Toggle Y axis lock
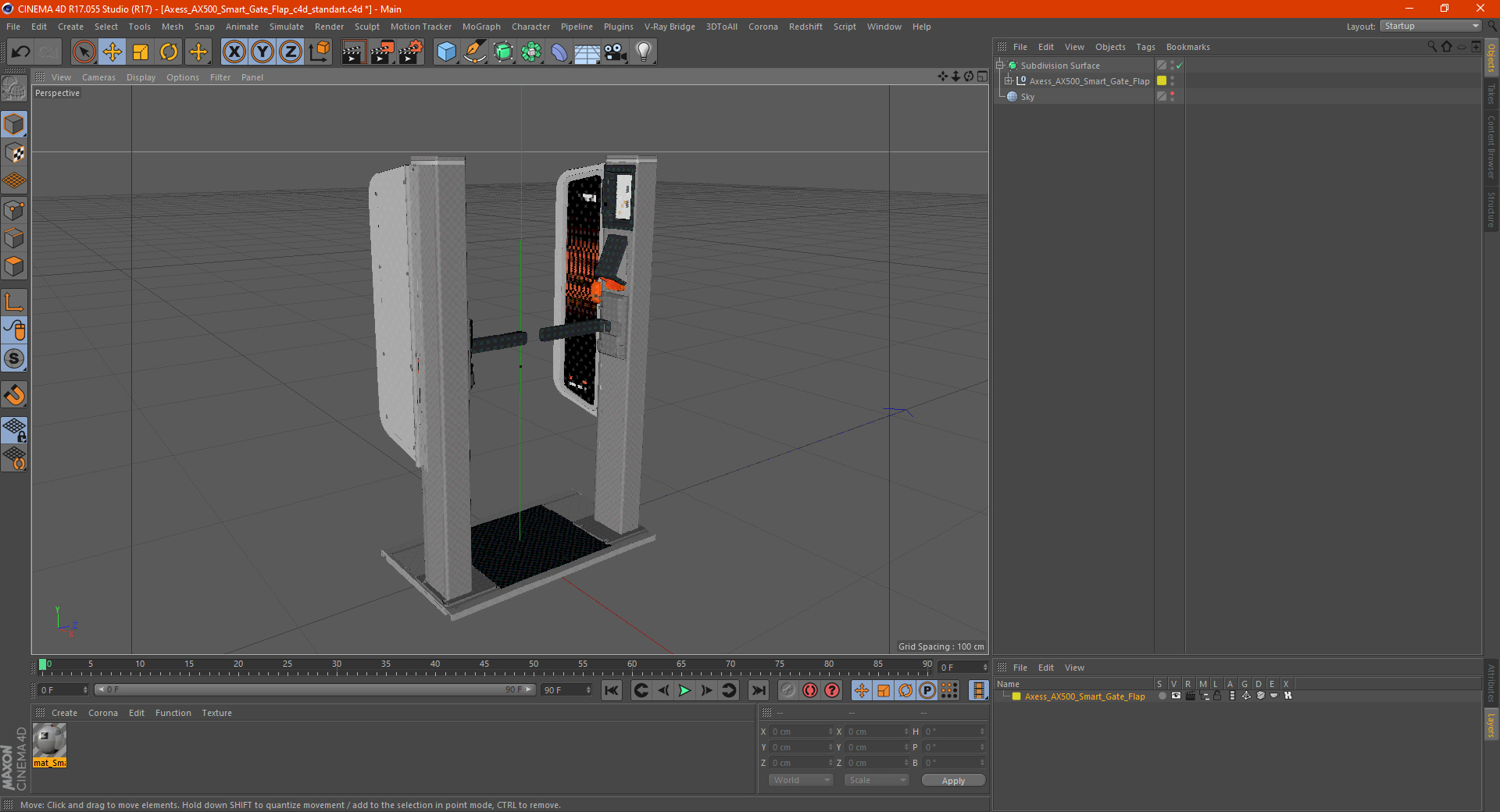The width and height of the screenshot is (1500, 812). pos(262,52)
